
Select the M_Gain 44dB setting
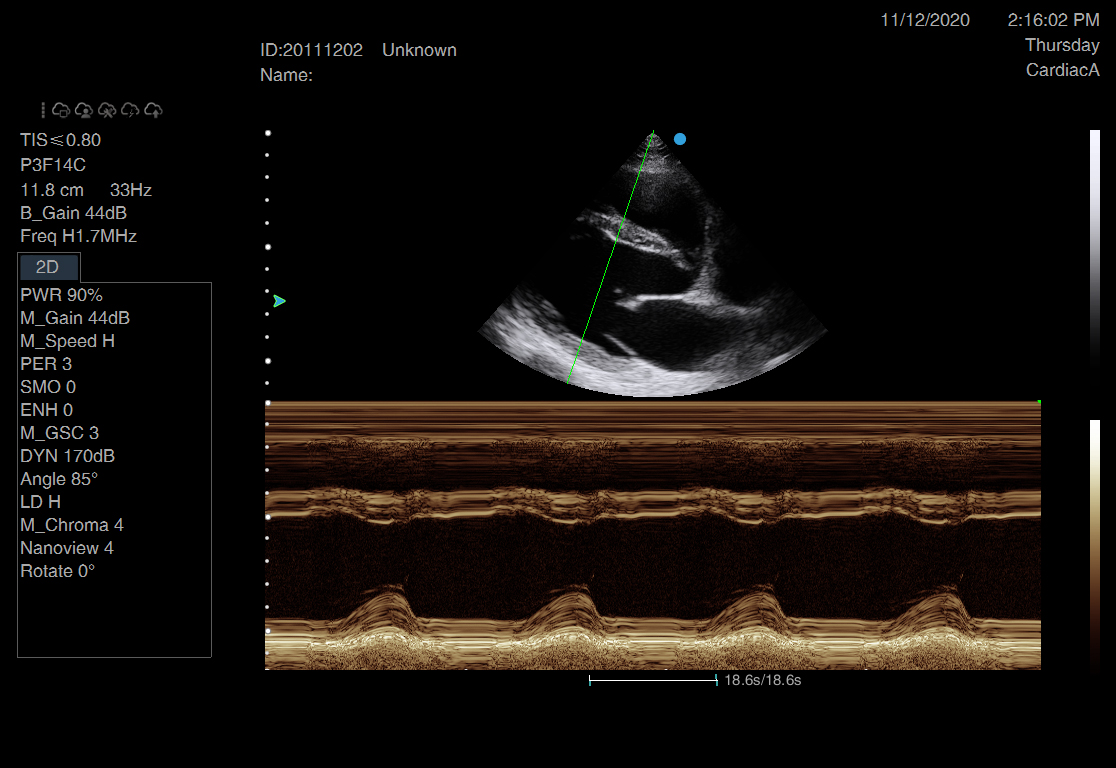[x=75, y=318]
